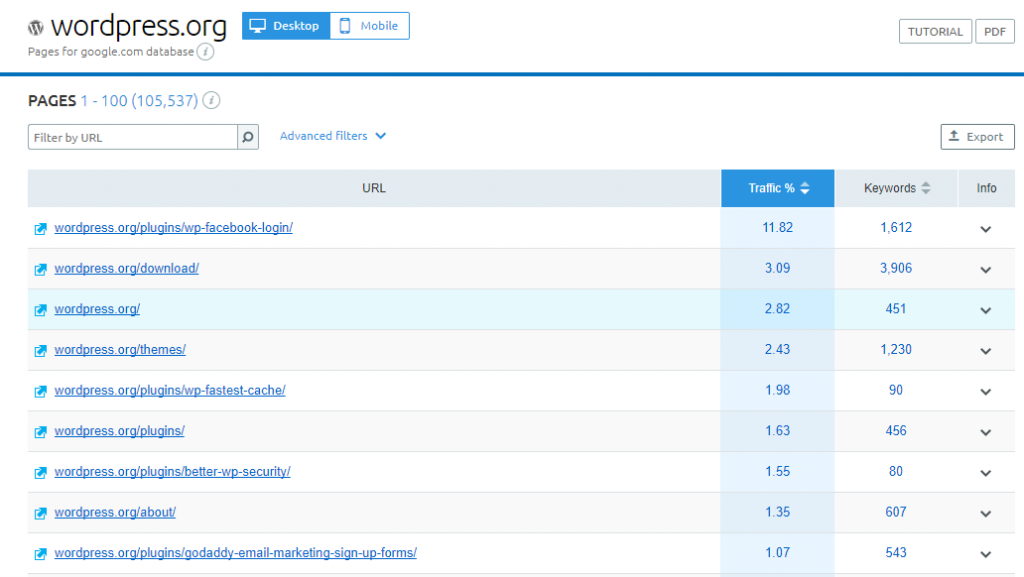Viewport: 1024px width, 577px height.
Task: Click keywords count 607
Action: coord(896,512)
